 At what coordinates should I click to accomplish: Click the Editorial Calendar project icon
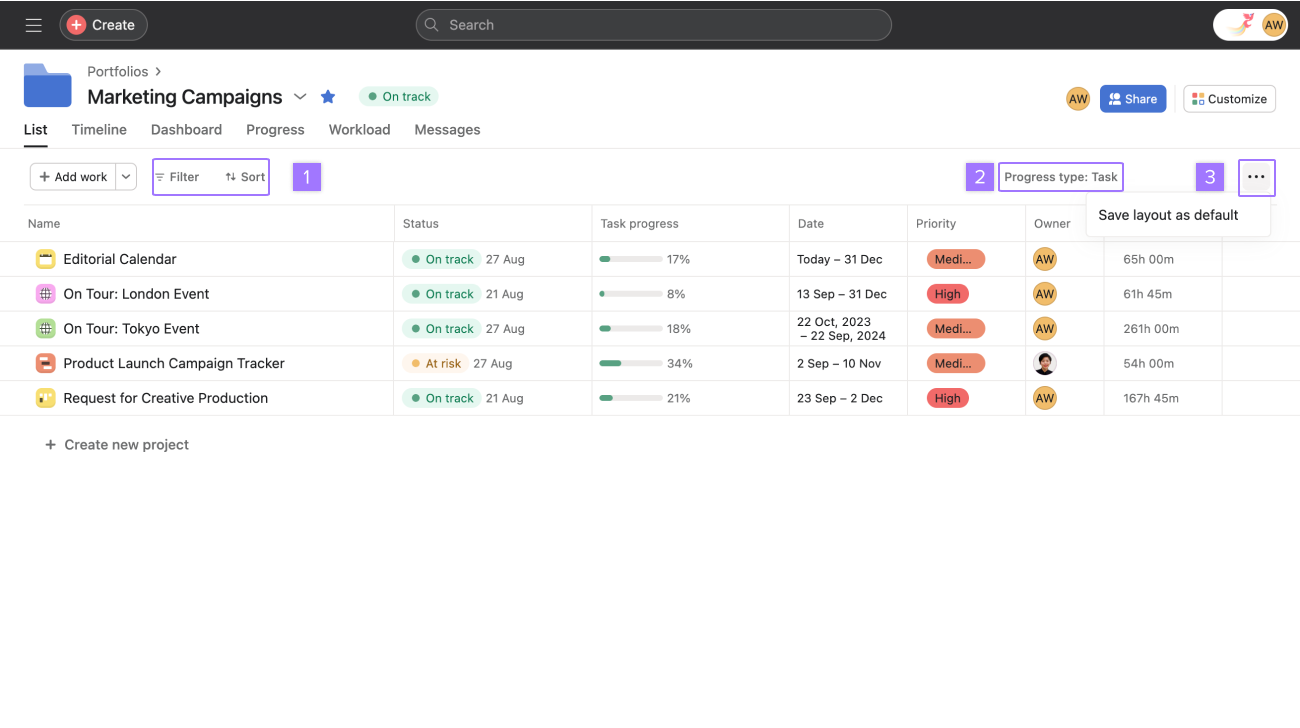(45, 258)
